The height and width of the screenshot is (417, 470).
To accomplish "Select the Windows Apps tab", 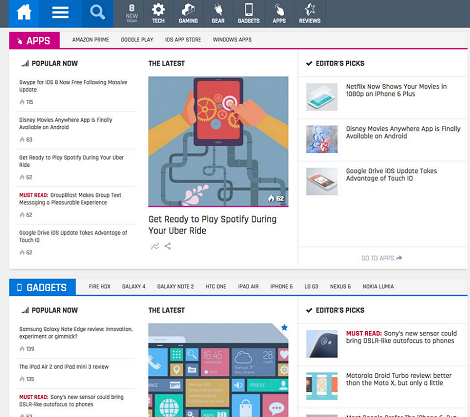I will [x=232, y=40].
